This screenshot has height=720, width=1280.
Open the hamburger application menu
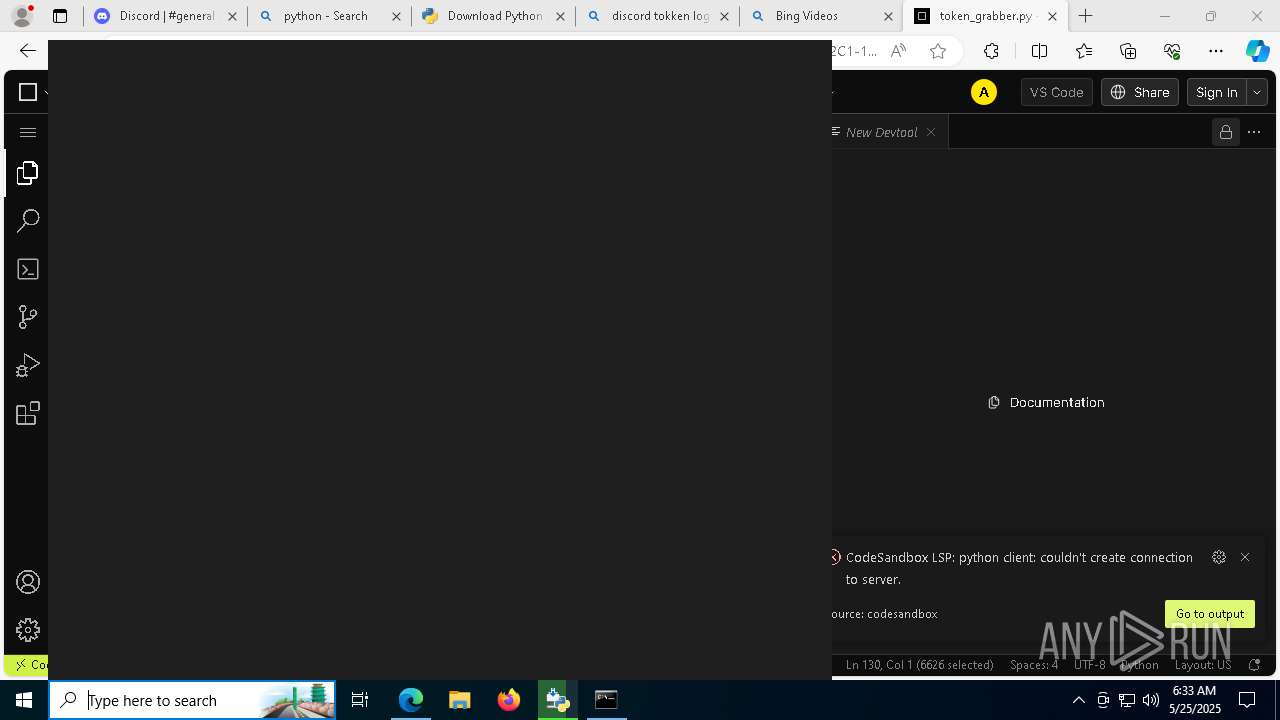point(28,132)
